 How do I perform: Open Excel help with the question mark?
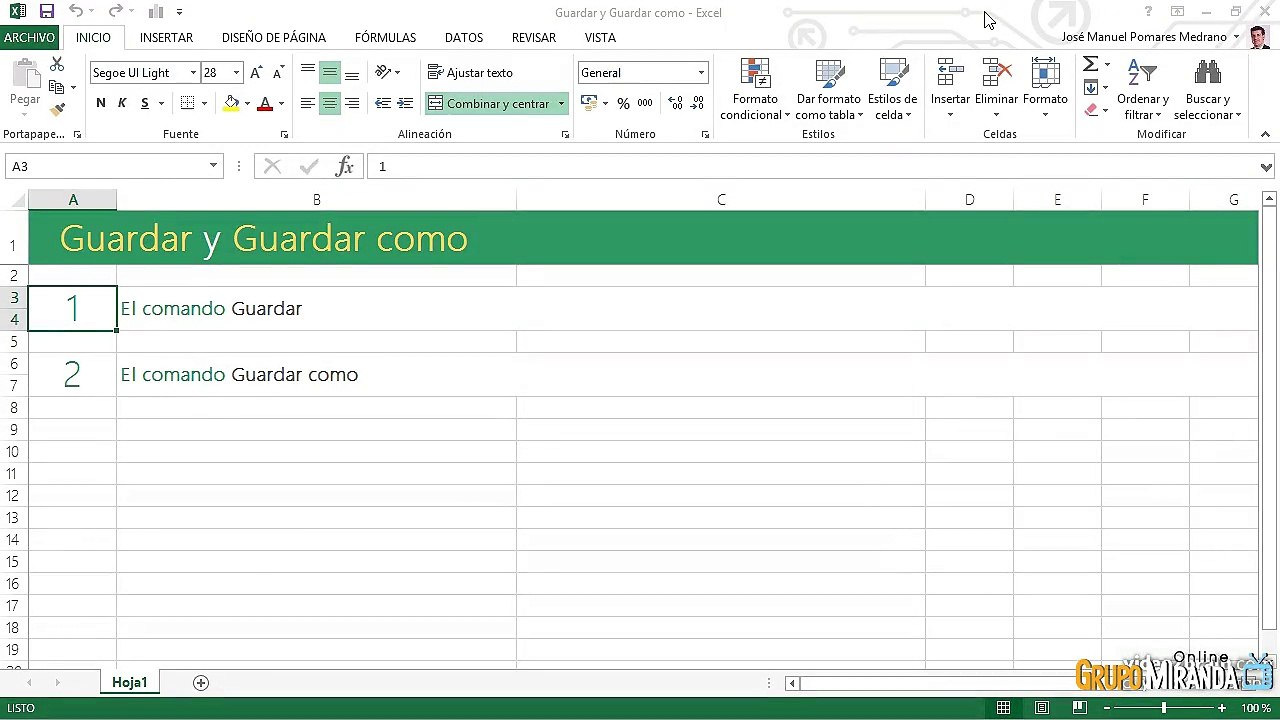(1148, 12)
